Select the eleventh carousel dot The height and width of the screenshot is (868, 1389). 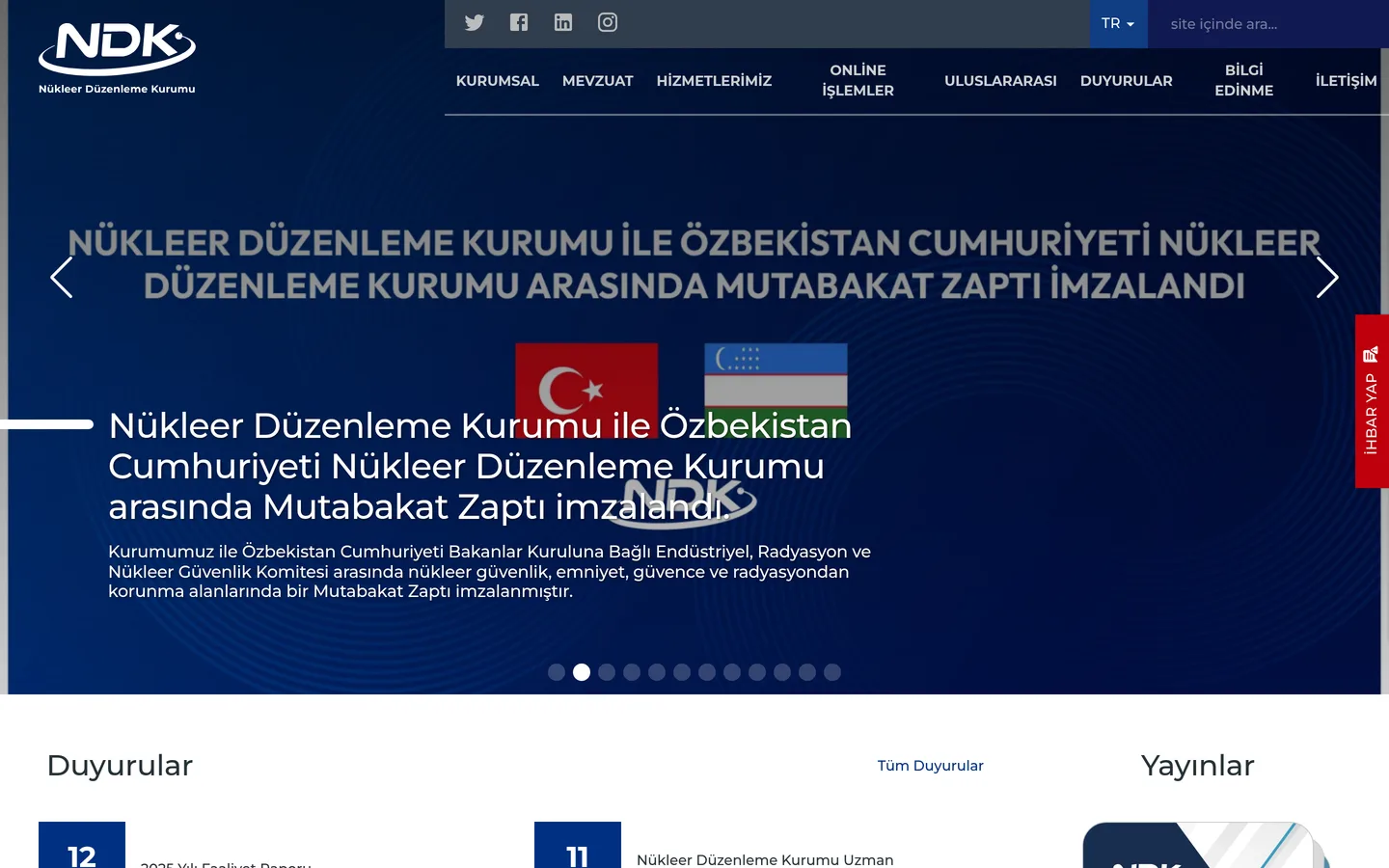click(x=807, y=672)
